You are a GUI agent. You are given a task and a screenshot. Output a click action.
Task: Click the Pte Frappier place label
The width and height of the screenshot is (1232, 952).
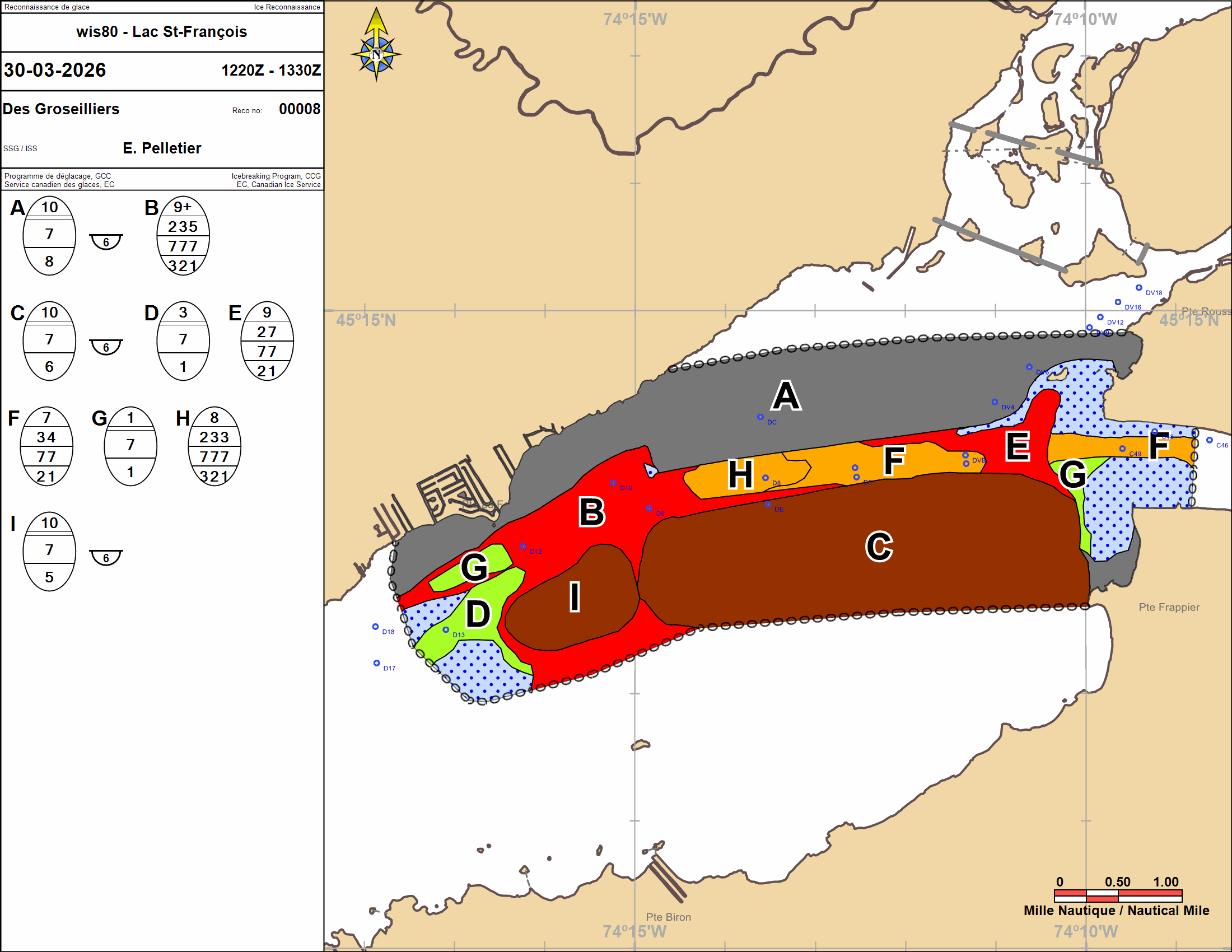click(x=1168, y=608)
